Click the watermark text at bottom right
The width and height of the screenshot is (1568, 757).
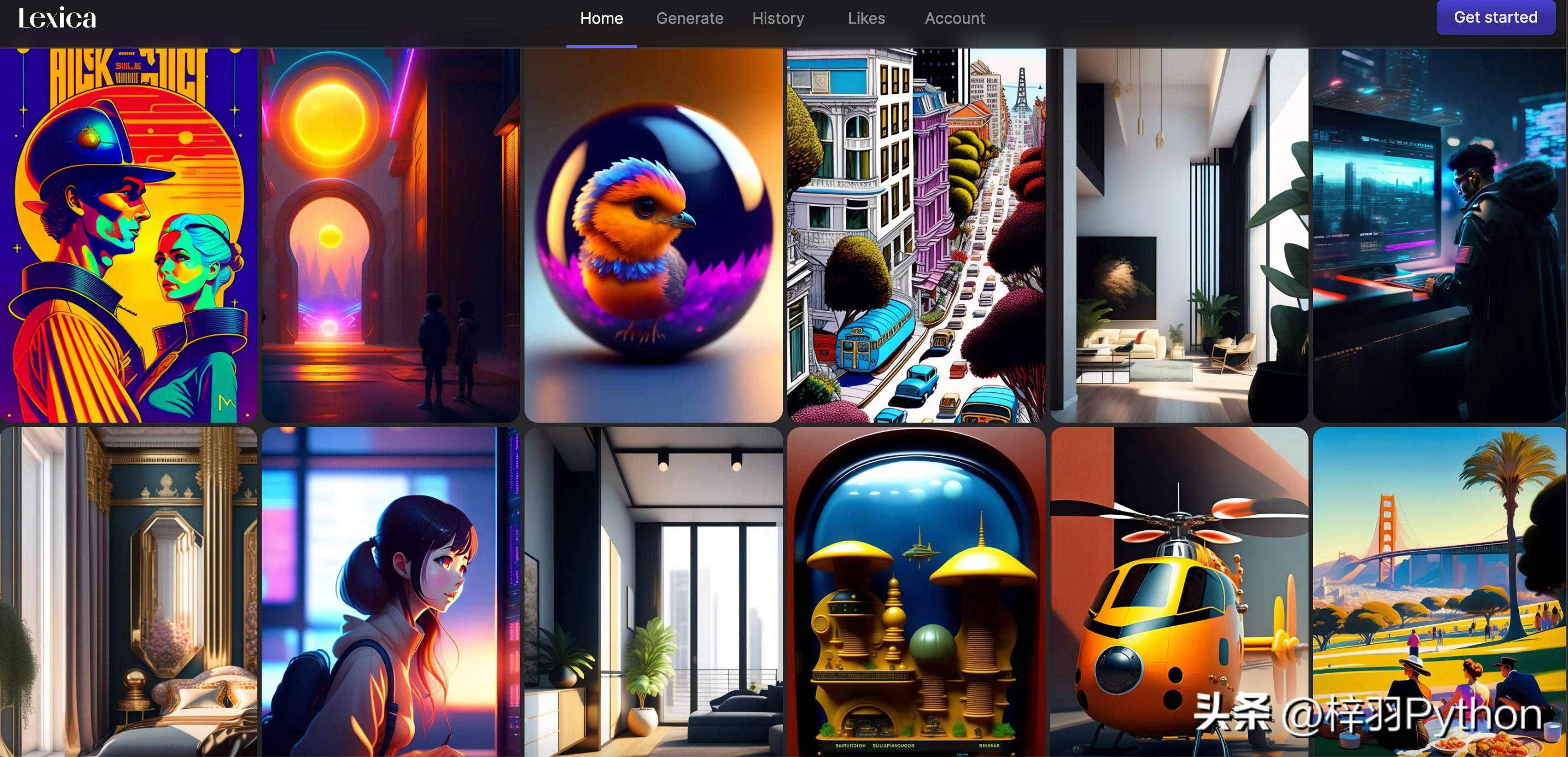click(1367, 714)
